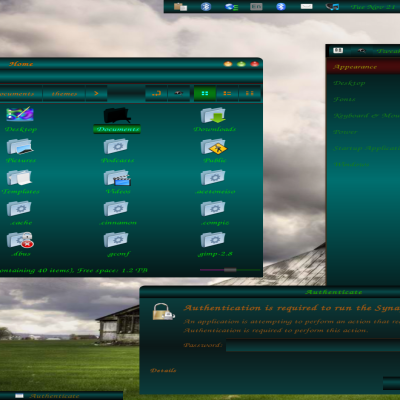Open the Desktop folder icon
The height and width of the screenshot is (400, 400).
click(x=20, y=114)
